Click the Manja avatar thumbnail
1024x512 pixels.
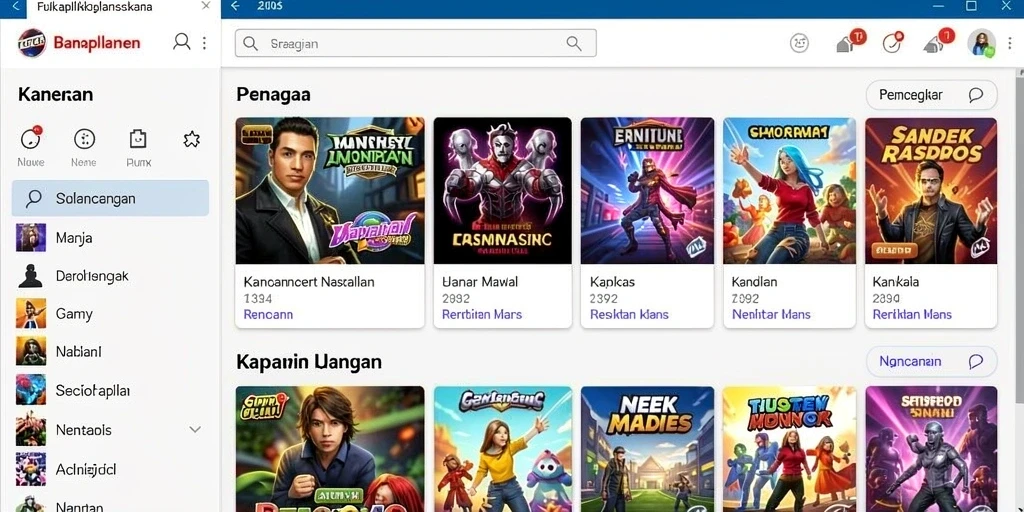point(31,238)
